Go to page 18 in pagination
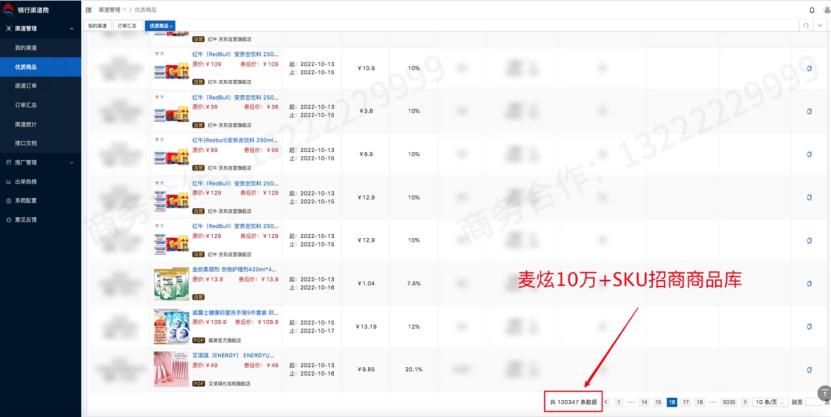The width and height of the screenshot is (831, 417). (700, 402)
